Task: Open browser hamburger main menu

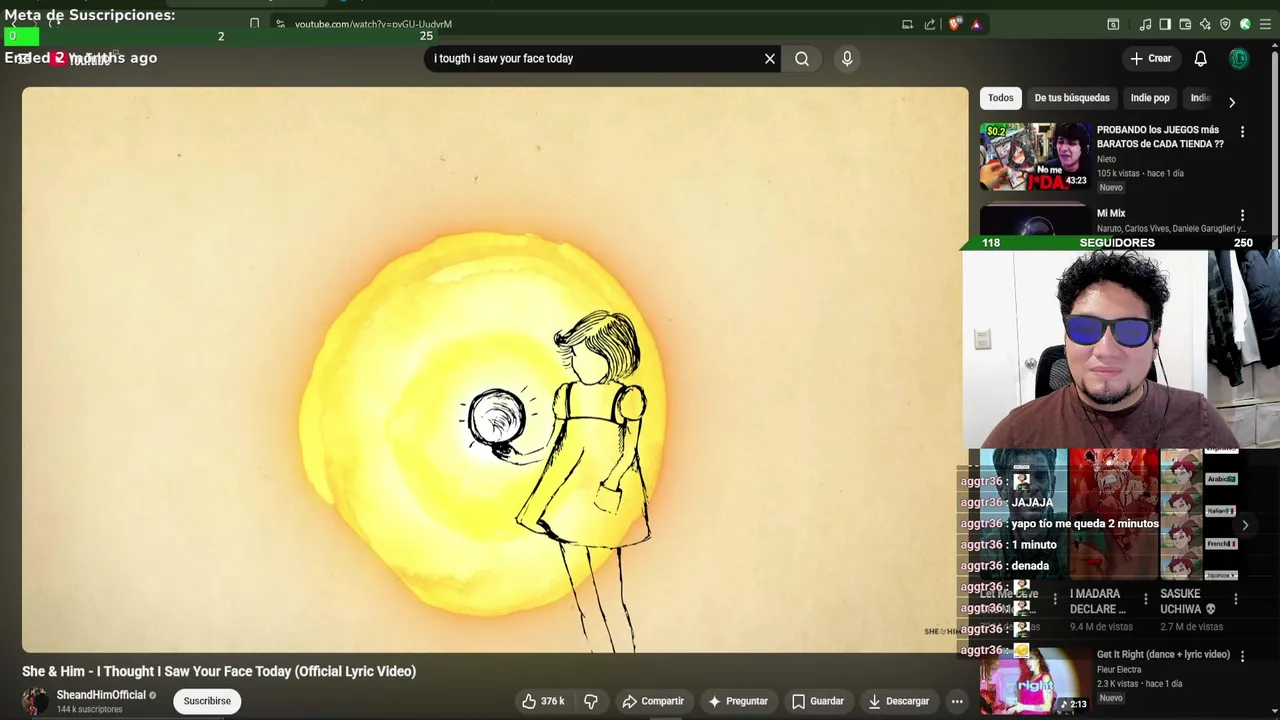Action: coord(1265,24)
